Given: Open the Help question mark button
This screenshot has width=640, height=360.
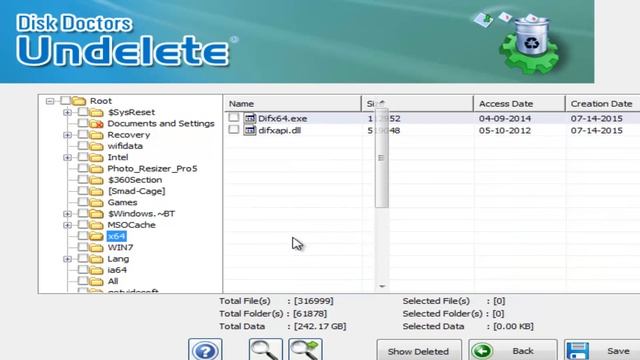Looking at the screenshot, I should tap(205, 350).
